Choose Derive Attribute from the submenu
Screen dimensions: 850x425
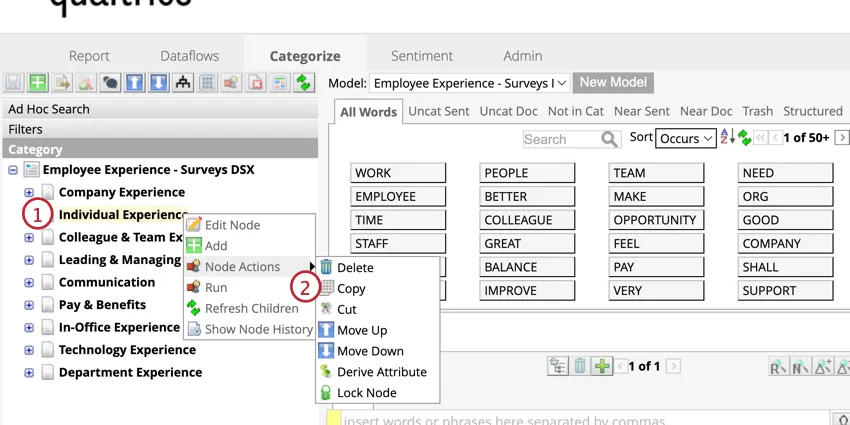point(381,372)
